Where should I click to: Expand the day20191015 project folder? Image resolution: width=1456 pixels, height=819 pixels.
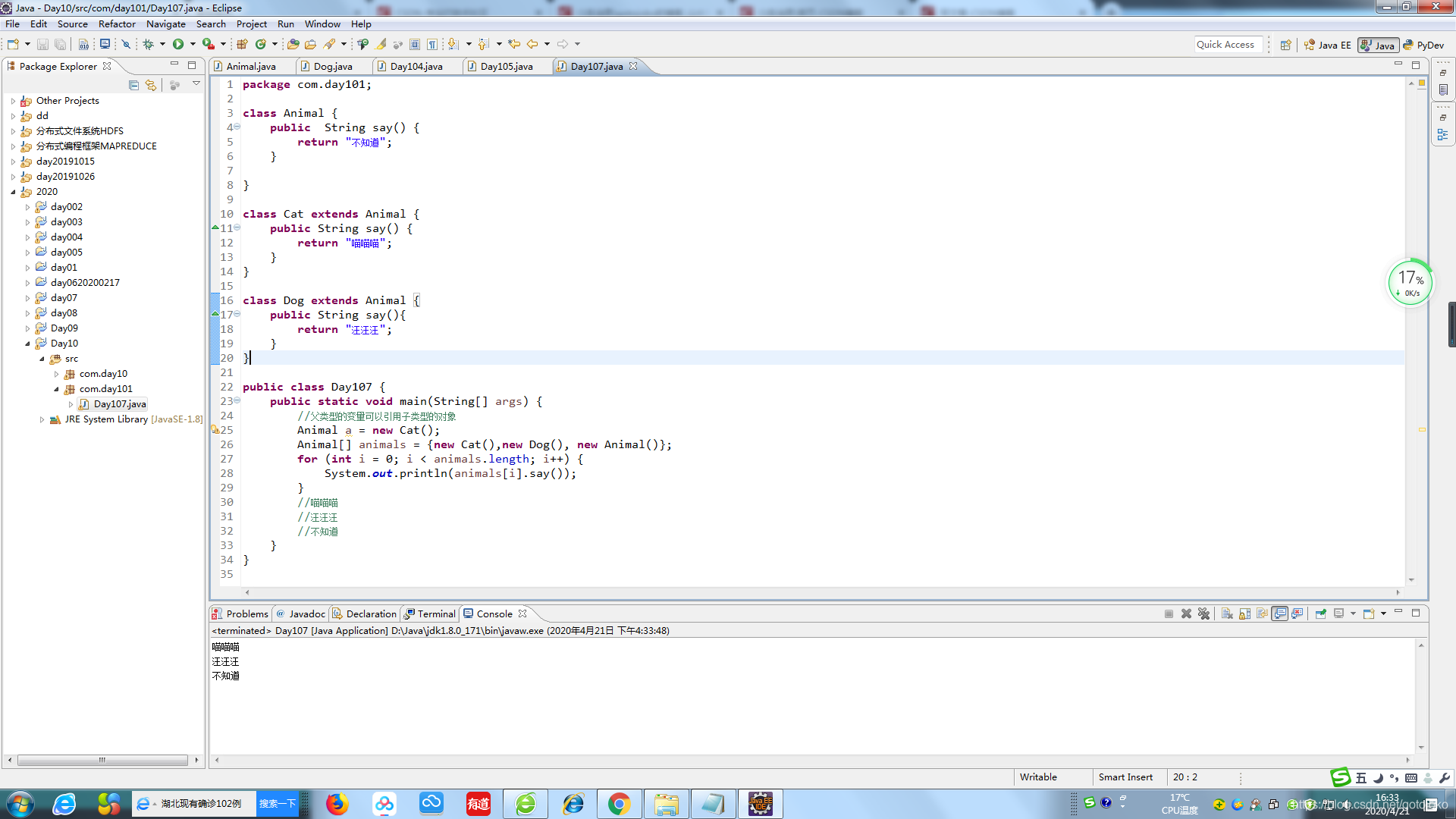pos(14,161)
